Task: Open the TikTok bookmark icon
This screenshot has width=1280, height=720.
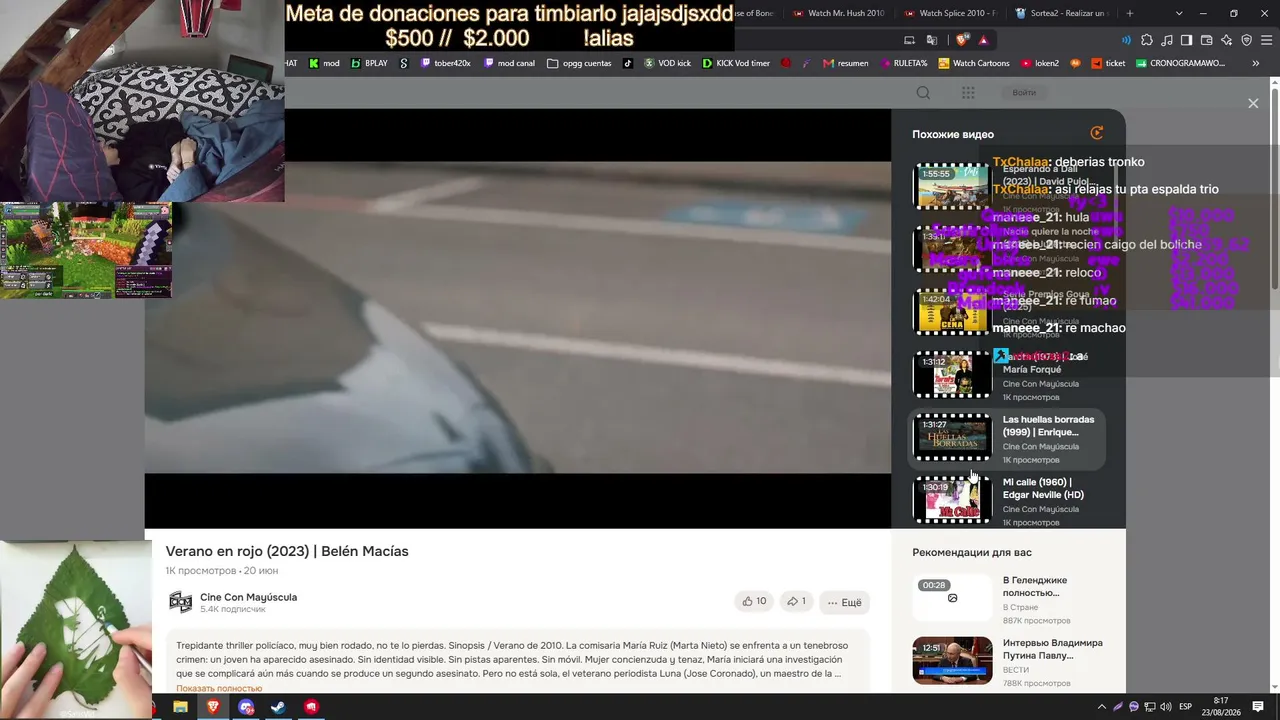Action: (x=628, y=63)
